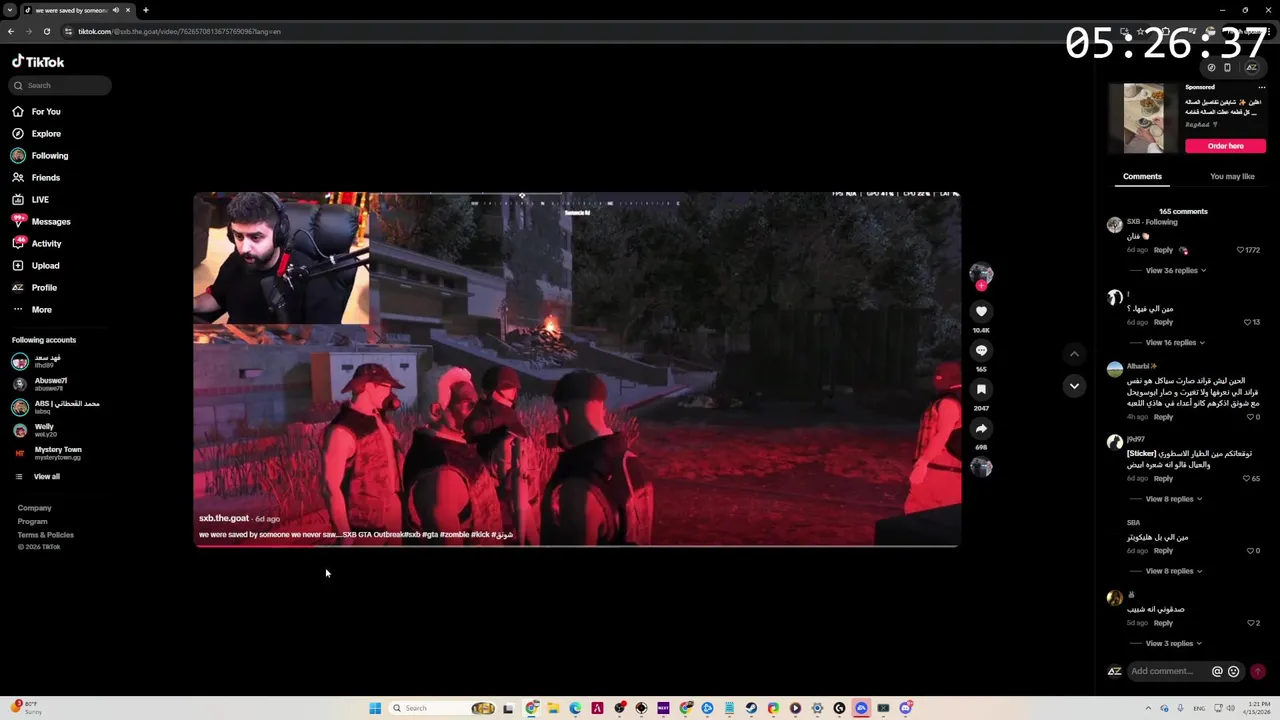This screenshot has height=720, width=1280.
Task: Reload the page in browser toolbar
Action: pos(46,32)
